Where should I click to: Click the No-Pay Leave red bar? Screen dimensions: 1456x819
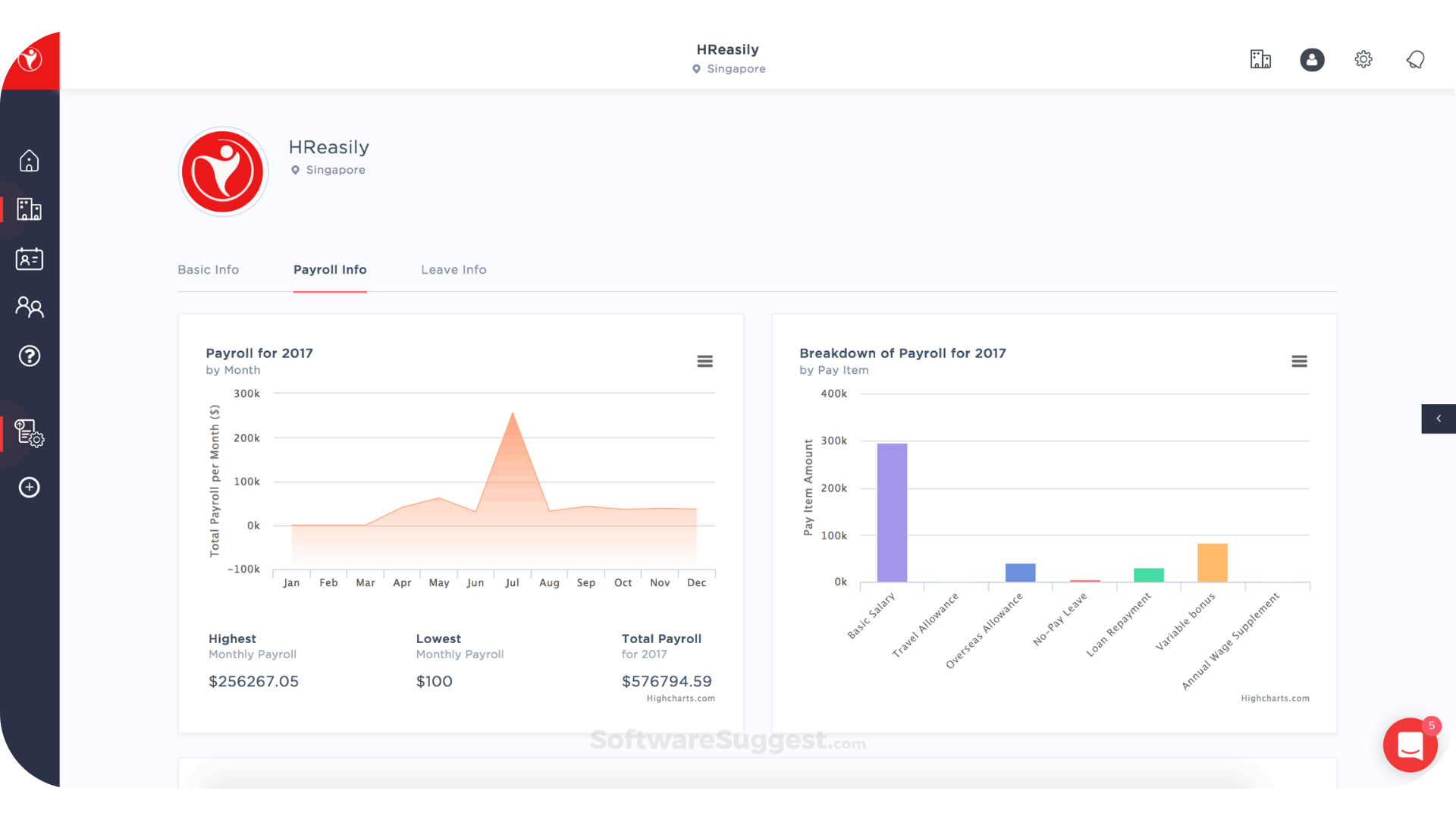click(x=1084, y=581)
